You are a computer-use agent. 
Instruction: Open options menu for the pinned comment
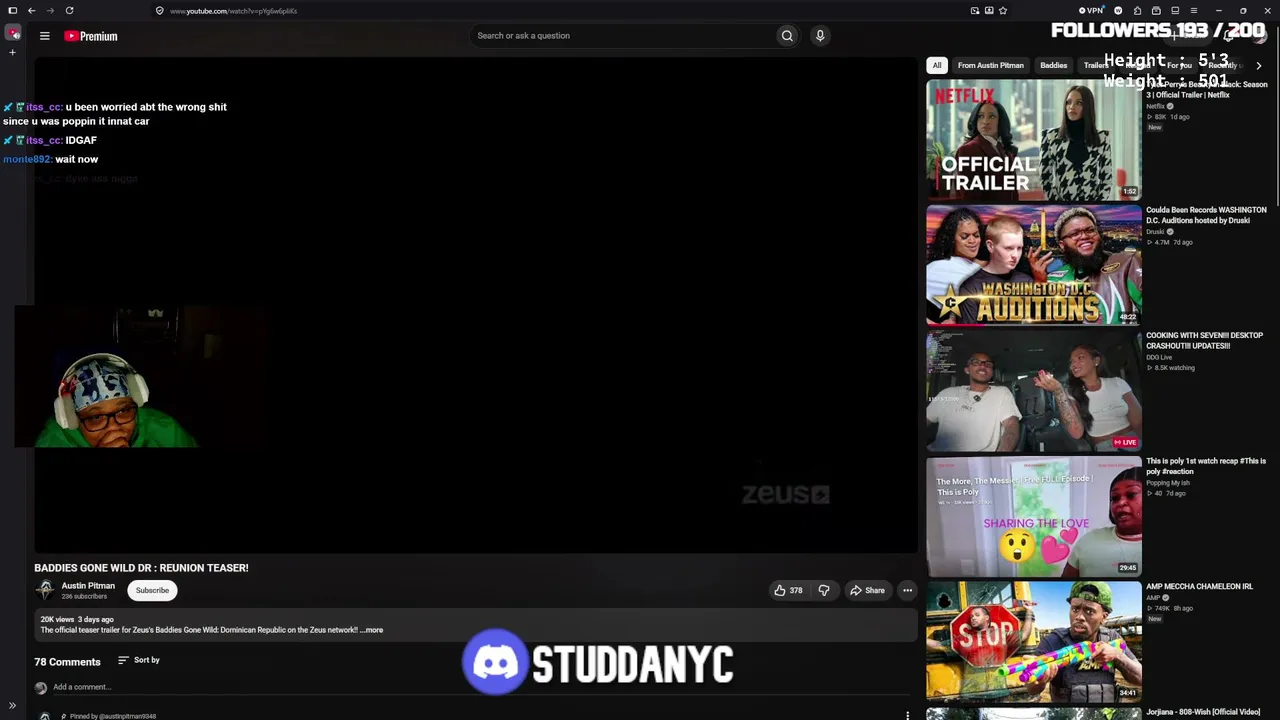click(x=907, y=715)
